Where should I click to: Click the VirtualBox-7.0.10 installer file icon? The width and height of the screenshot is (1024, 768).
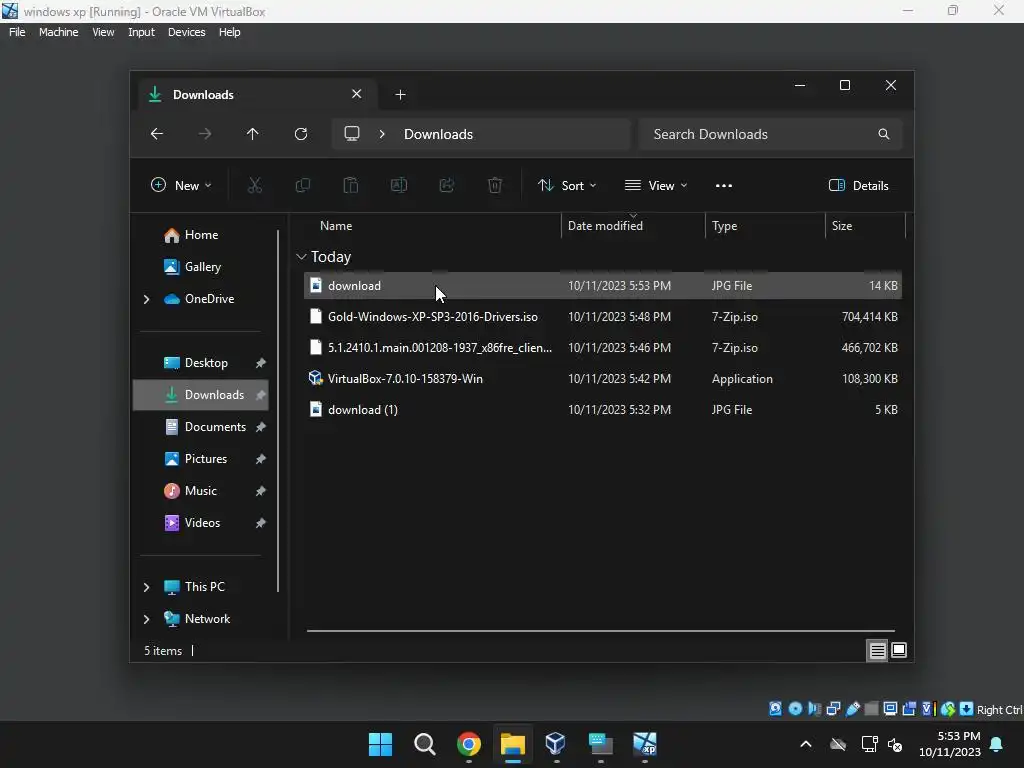click(315, 378)
